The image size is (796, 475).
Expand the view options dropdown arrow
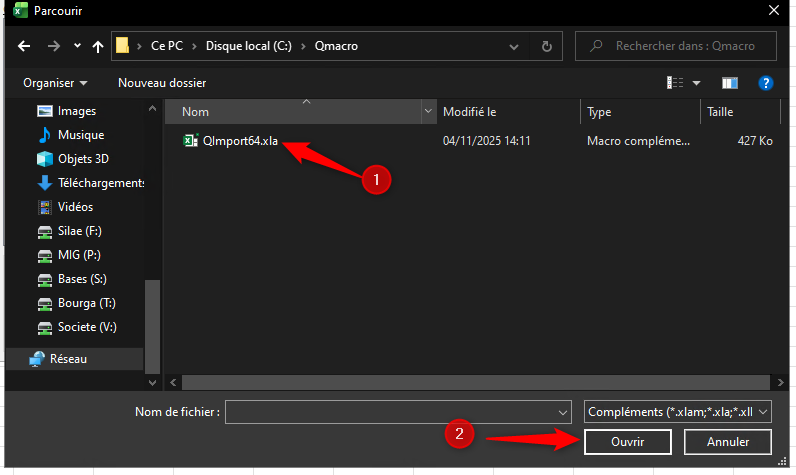pos(697,83)
